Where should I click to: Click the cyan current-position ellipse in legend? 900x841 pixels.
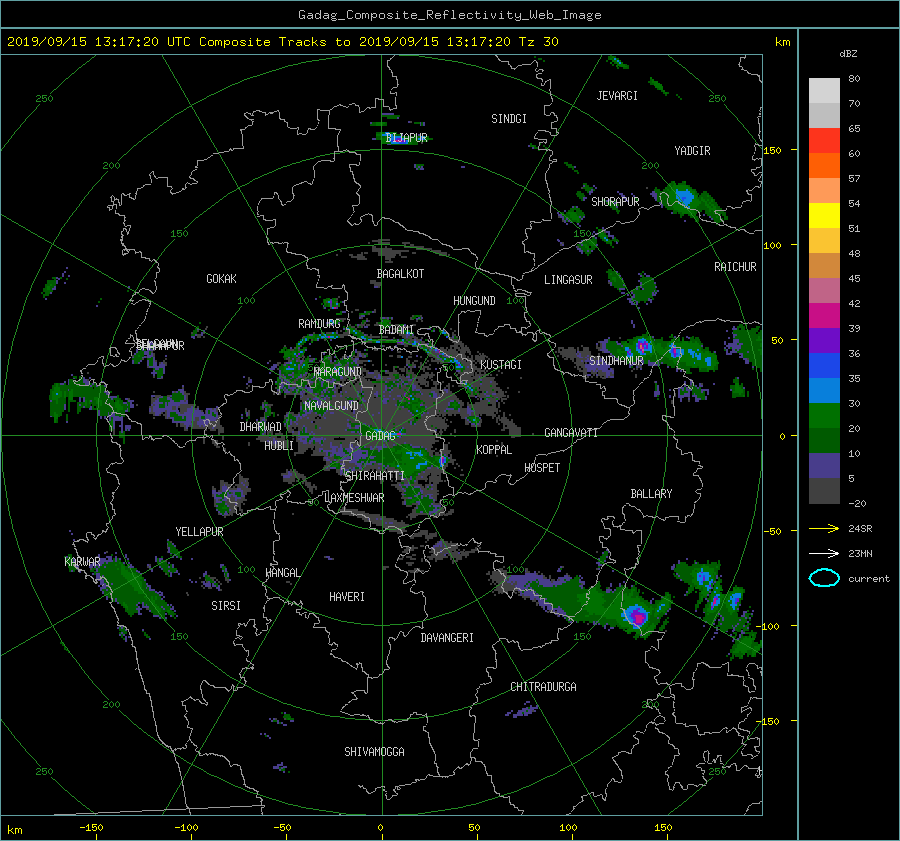click(824, 578)
